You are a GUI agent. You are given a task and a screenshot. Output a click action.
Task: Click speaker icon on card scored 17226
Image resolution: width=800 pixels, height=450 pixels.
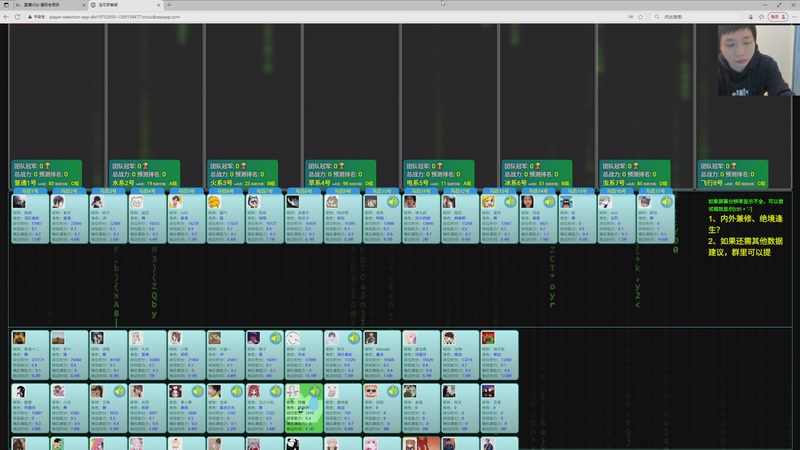354,338
